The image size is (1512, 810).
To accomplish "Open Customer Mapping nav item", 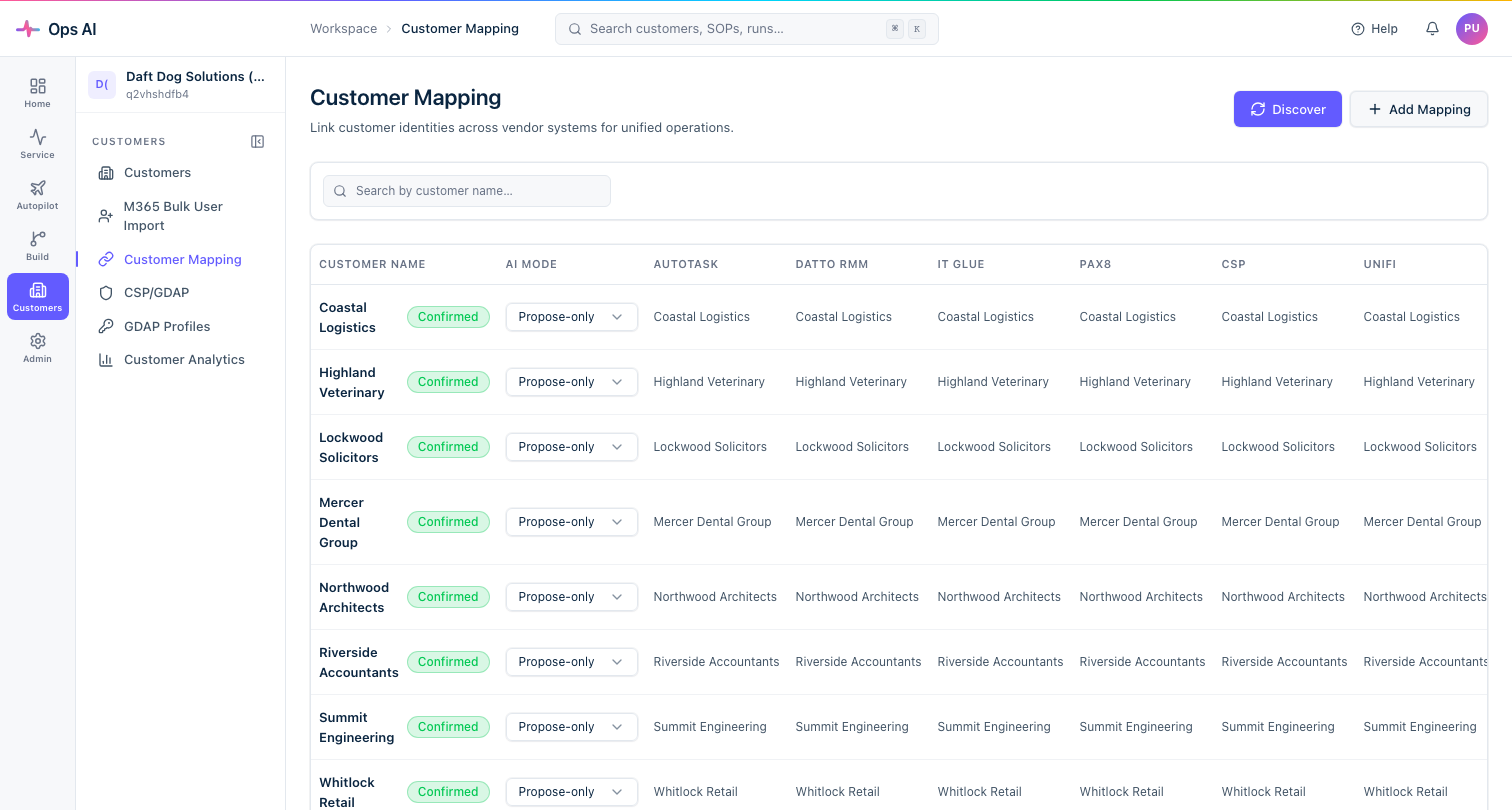I will (180, 259).
